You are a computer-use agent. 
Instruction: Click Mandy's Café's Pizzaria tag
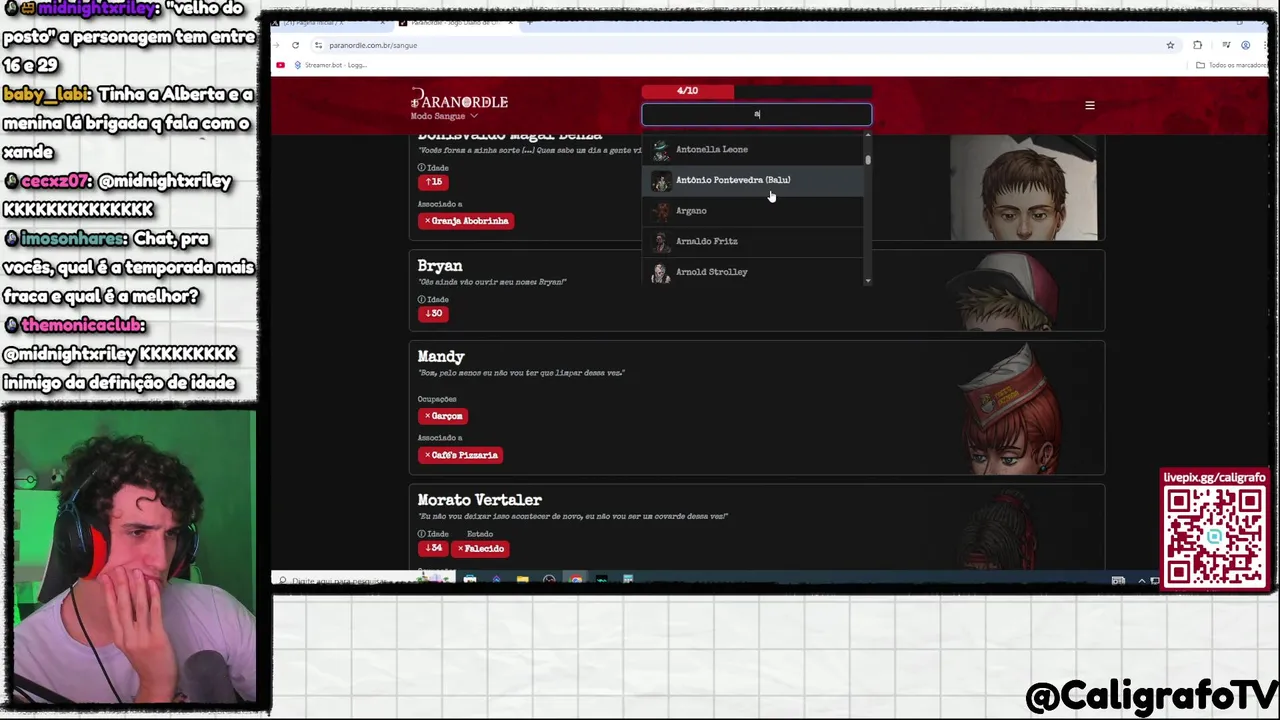click(461, 455)
